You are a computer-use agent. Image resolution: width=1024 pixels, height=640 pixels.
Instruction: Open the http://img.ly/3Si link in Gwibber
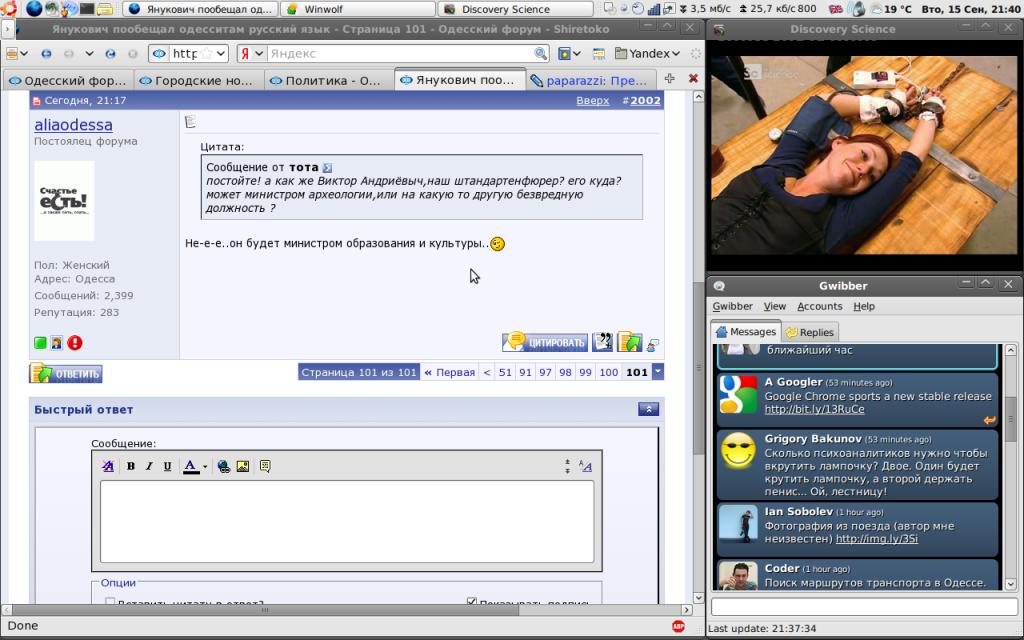coord(876,539)
